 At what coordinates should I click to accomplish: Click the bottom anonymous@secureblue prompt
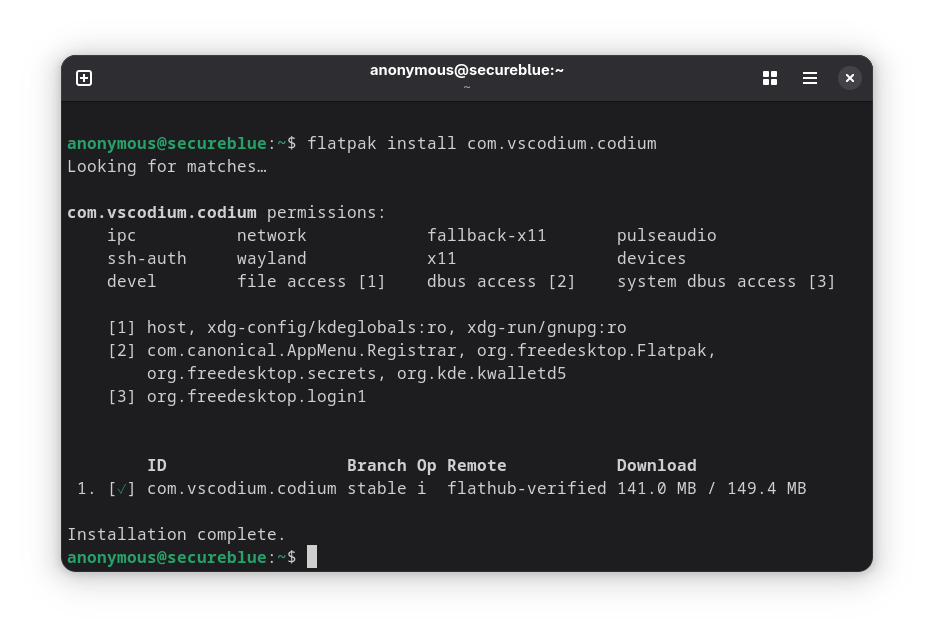point(182,558)
